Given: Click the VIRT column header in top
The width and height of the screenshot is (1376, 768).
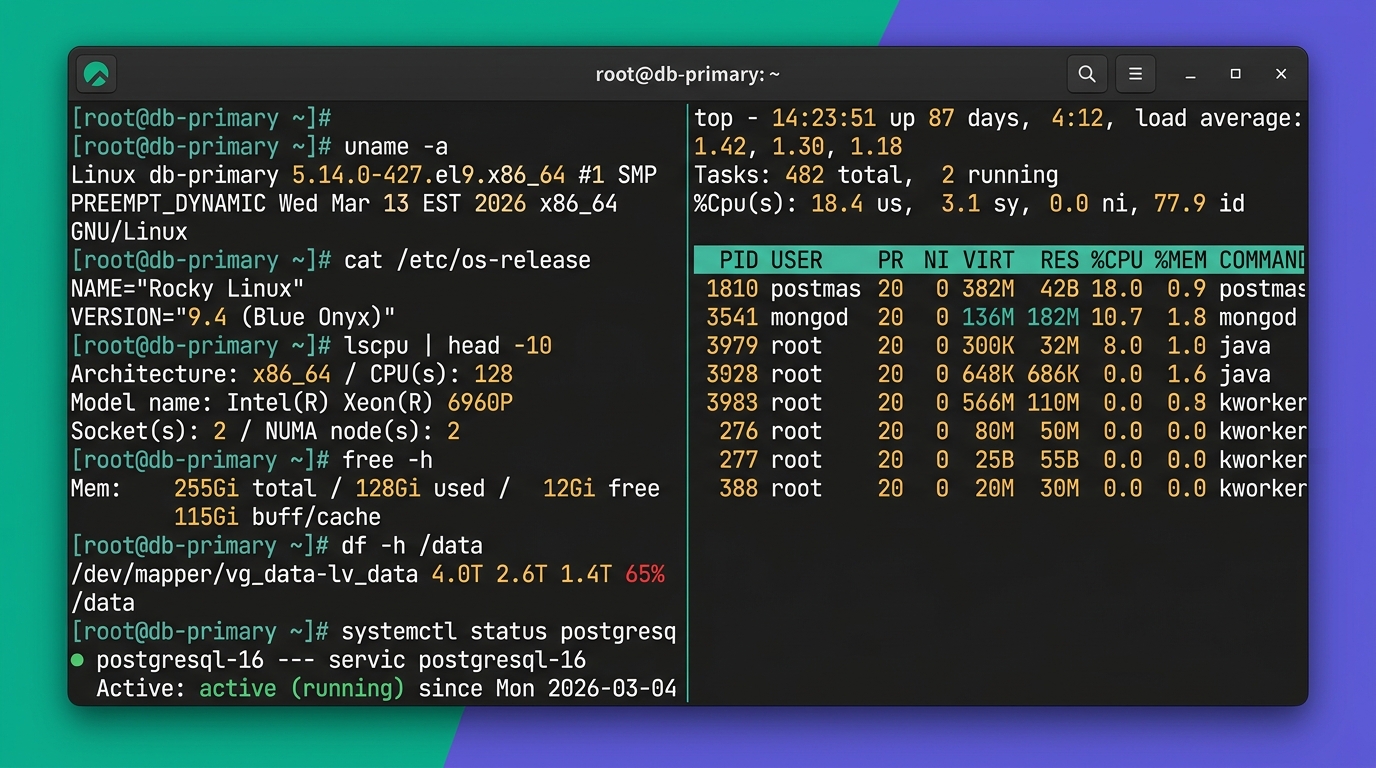Looking at the screenshot, I should (989, 261).
